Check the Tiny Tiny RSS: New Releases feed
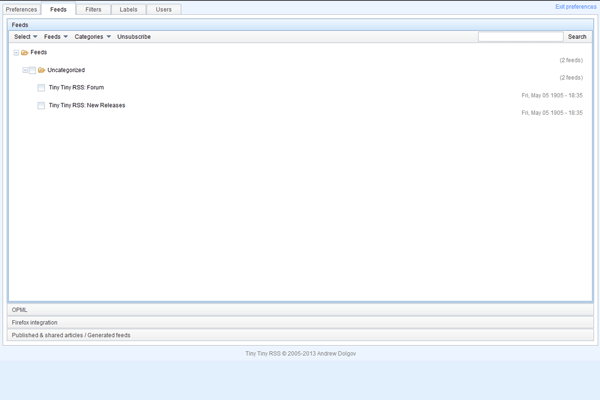This screenshot has width=600, height=400. (x=41, y=106)
